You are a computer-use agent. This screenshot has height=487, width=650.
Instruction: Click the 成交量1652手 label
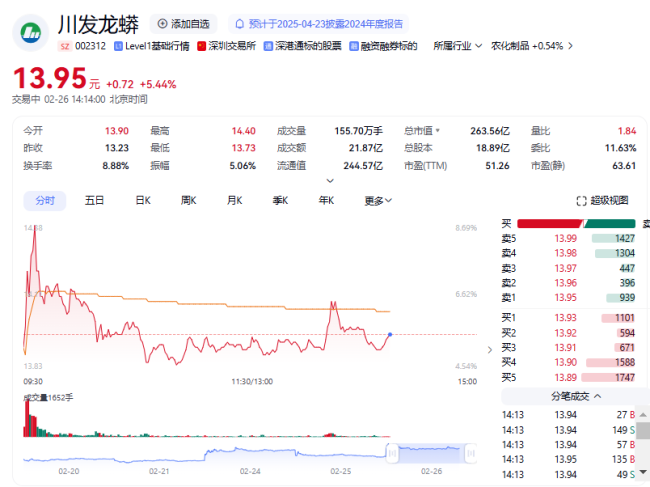(48, 398)
